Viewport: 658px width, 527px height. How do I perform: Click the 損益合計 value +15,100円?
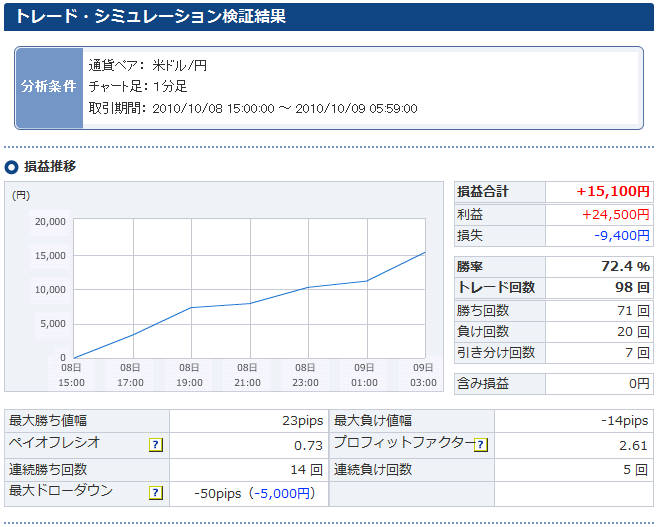(x=613, y=191)
